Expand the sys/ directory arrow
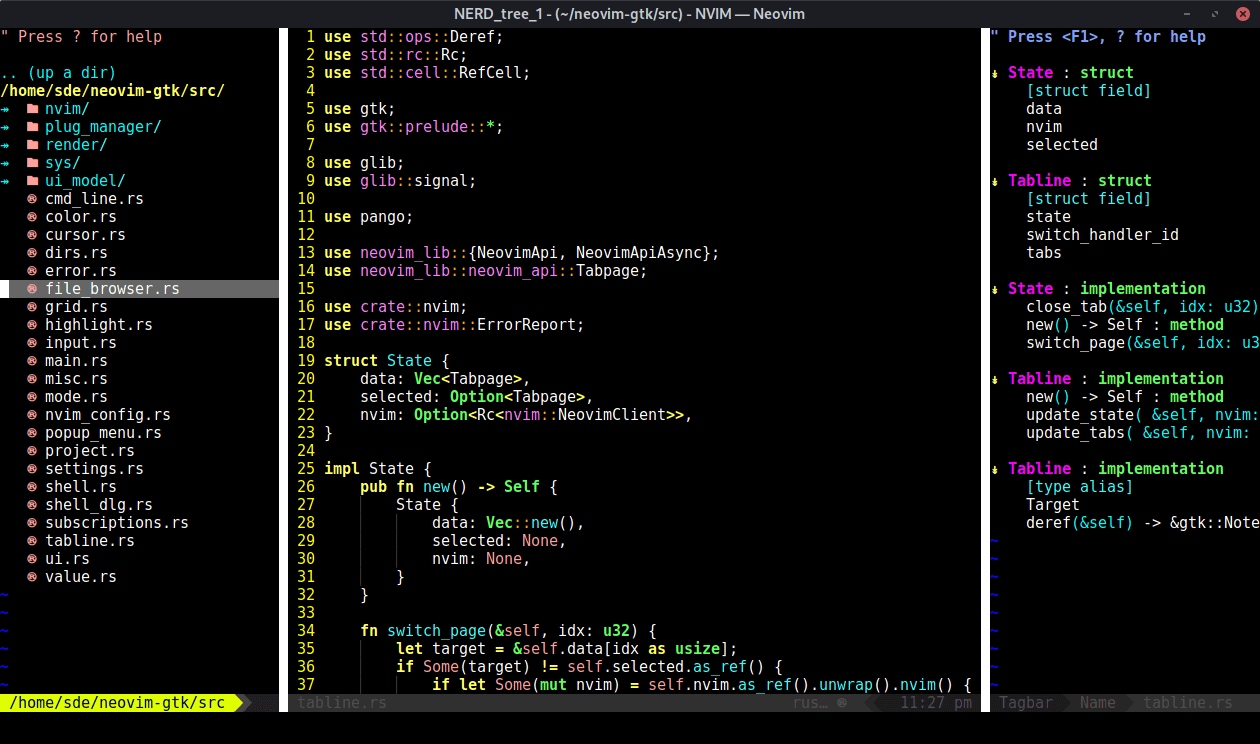This screenshot has width=1260, height=744. (x=5, y=163)
